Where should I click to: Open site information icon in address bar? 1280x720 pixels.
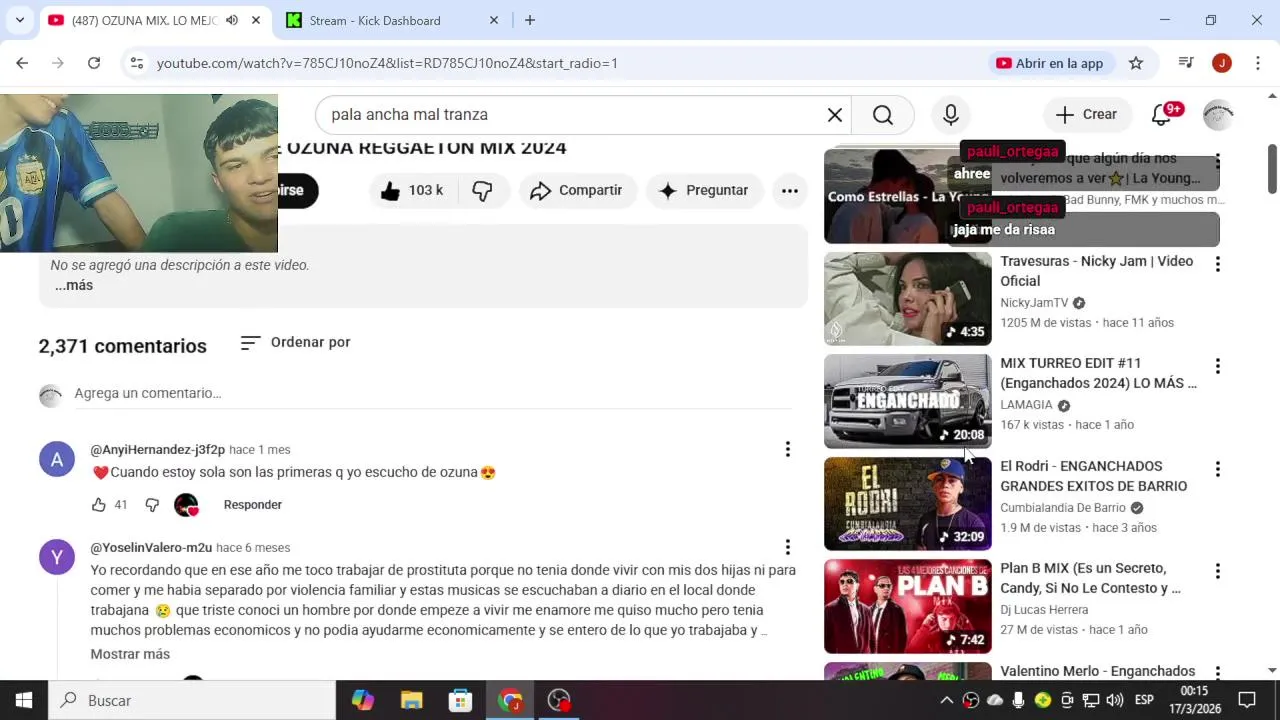(x=137, y=63)
